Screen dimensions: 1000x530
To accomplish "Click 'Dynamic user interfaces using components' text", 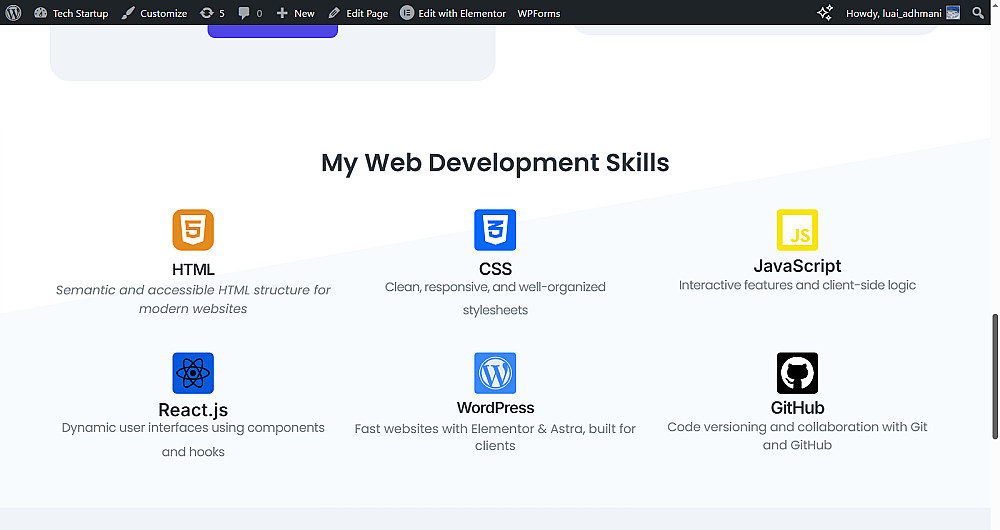I will click(x=193, y=439).
